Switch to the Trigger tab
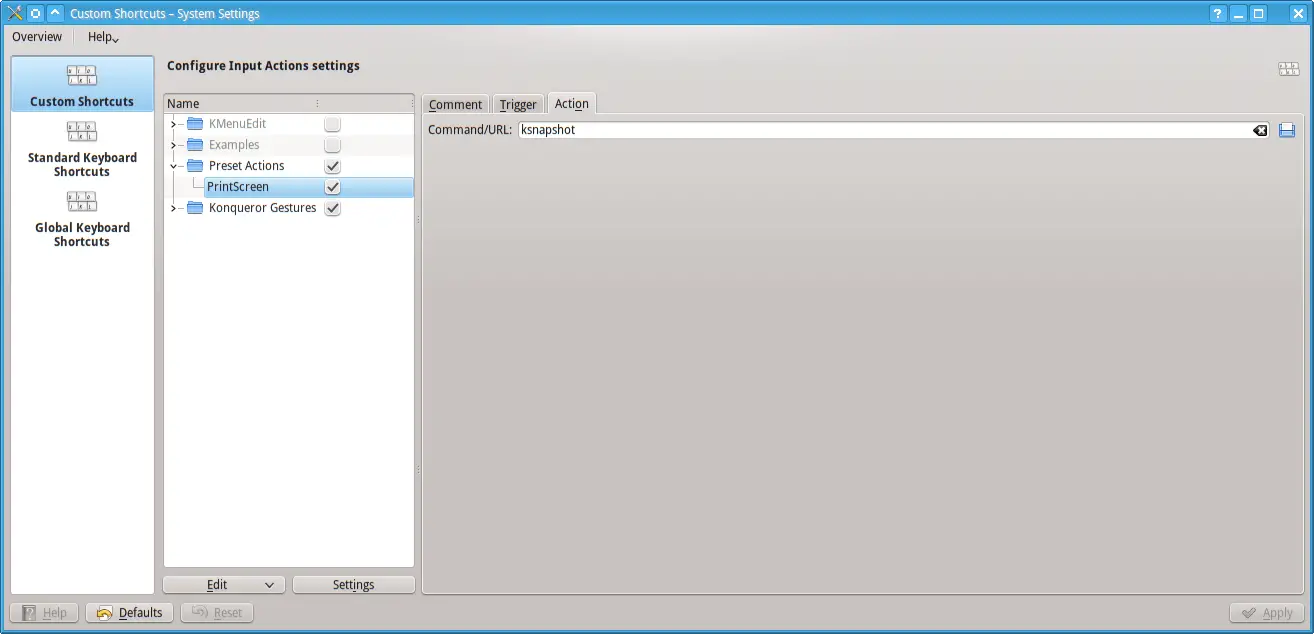This screenshot has height=634, width=1314. (x=518, y=104)
